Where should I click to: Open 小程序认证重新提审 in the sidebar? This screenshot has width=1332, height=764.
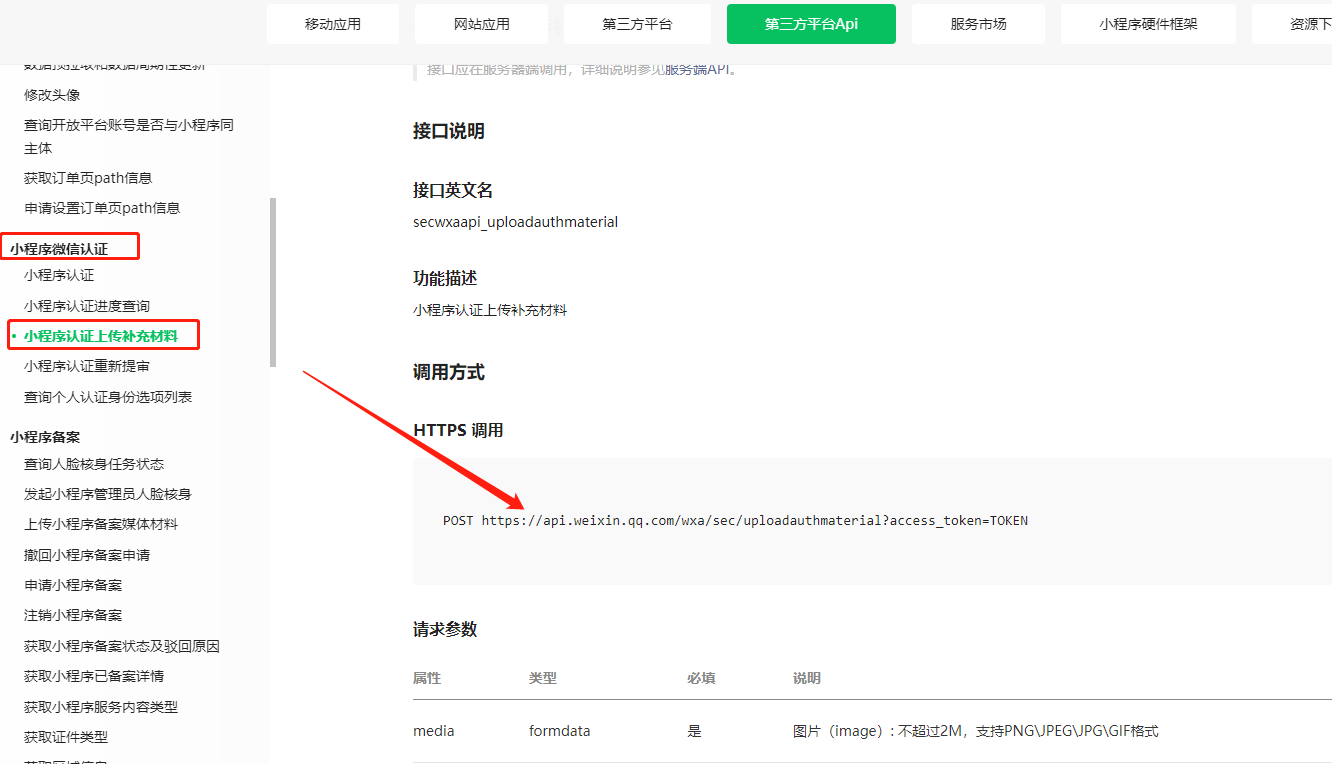pyautogui.click(x=87, y=367)
